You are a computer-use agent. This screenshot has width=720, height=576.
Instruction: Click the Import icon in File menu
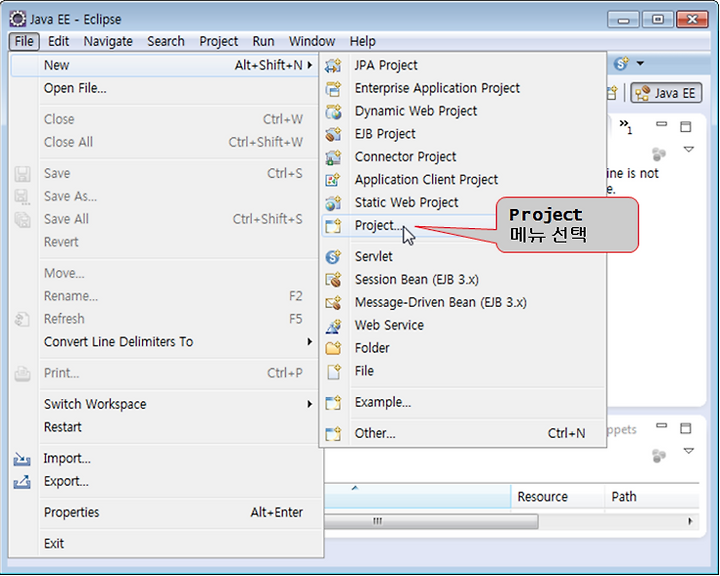22,459
